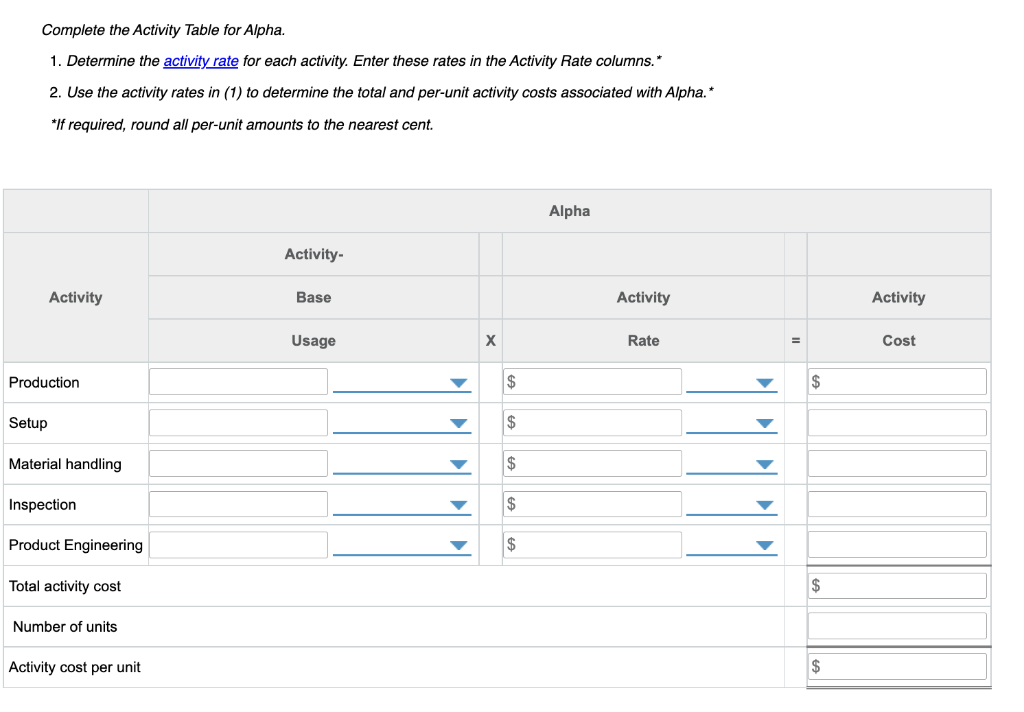This screenshot has width=1024, height=712.
Task: Select the Production usage input field
Action: click(x=238, y=381)
